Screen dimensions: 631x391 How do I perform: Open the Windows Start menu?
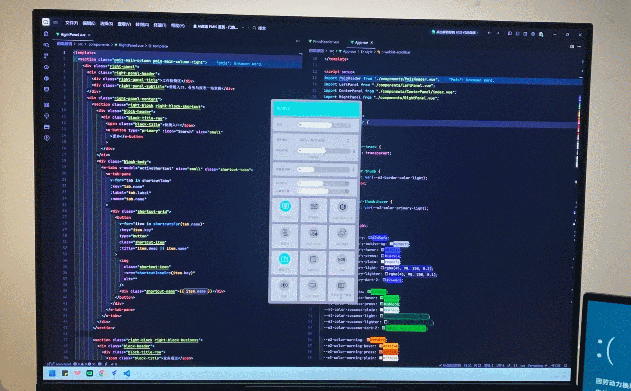click(52, 373)
